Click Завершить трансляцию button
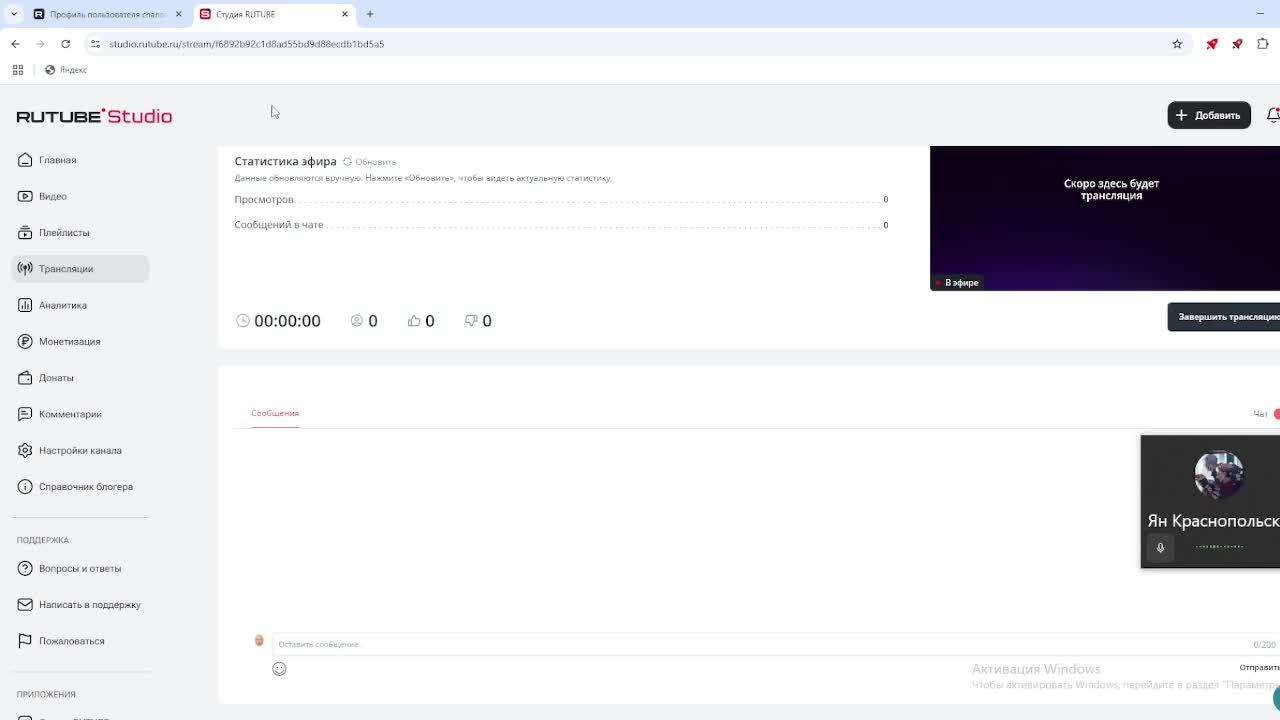The width and height of the screenshot is (1280, 720). tap(1224, 317)
